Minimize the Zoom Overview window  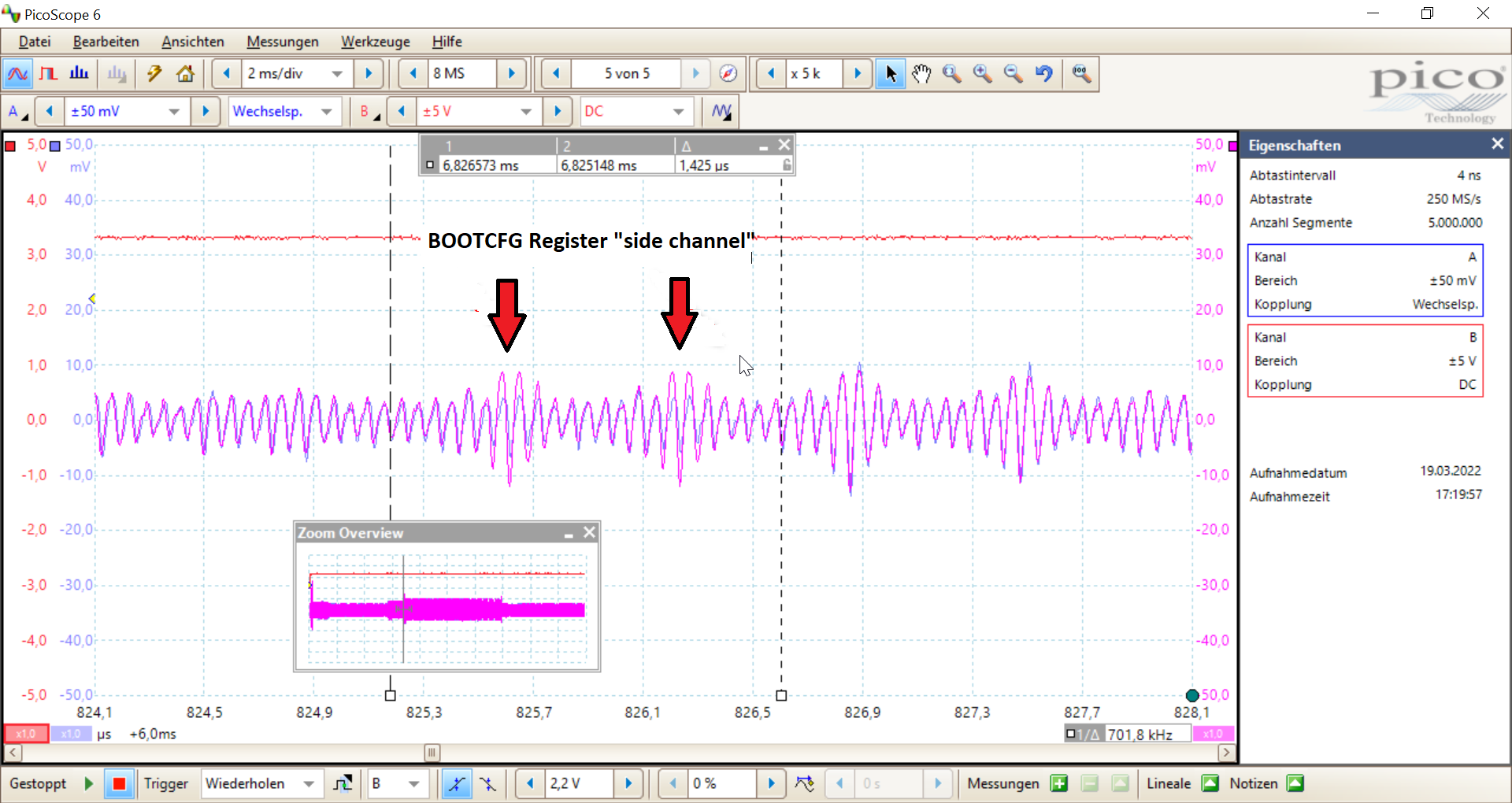569,534
